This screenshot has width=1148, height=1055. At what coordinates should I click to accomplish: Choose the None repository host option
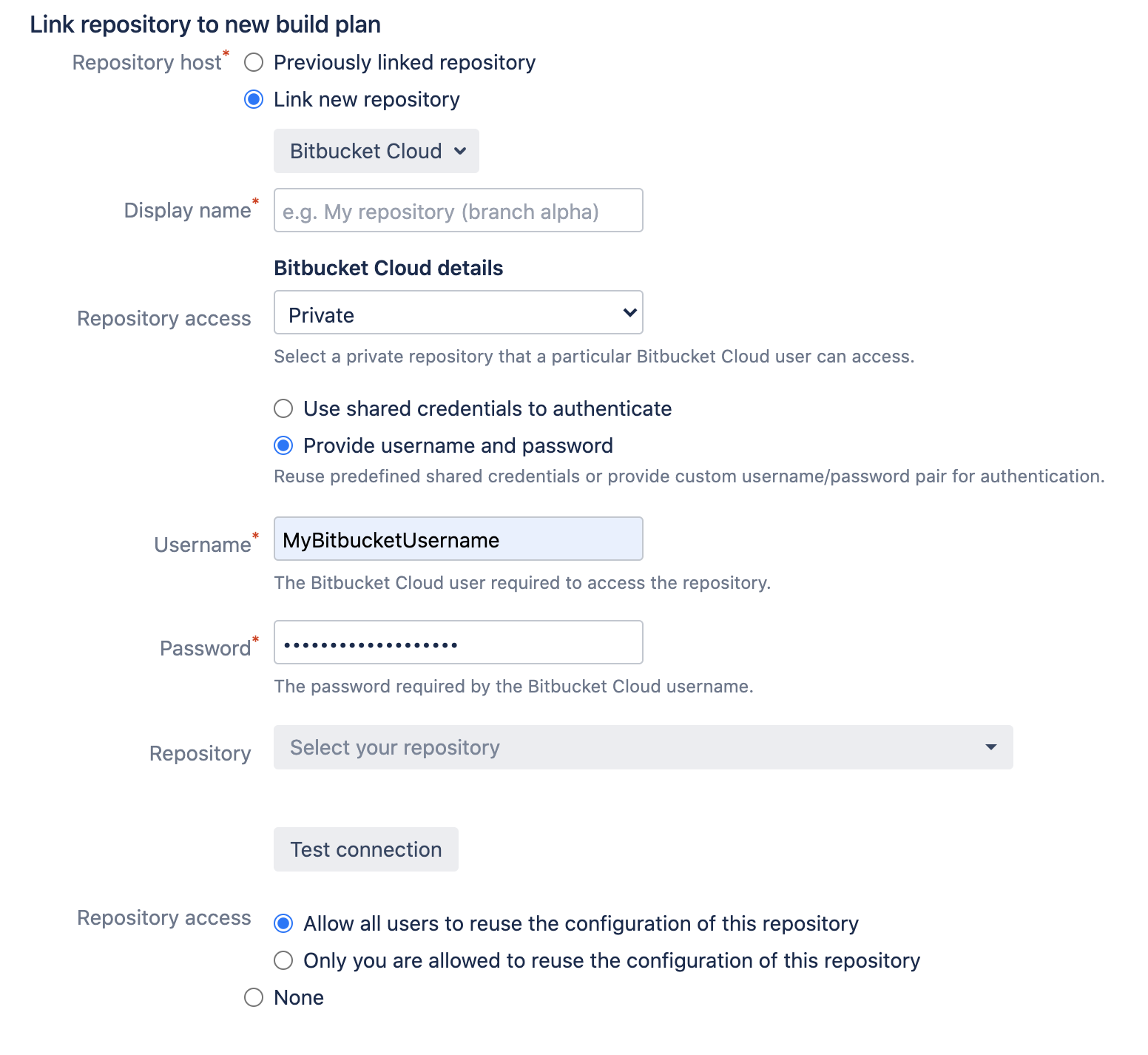coord(254,997)
